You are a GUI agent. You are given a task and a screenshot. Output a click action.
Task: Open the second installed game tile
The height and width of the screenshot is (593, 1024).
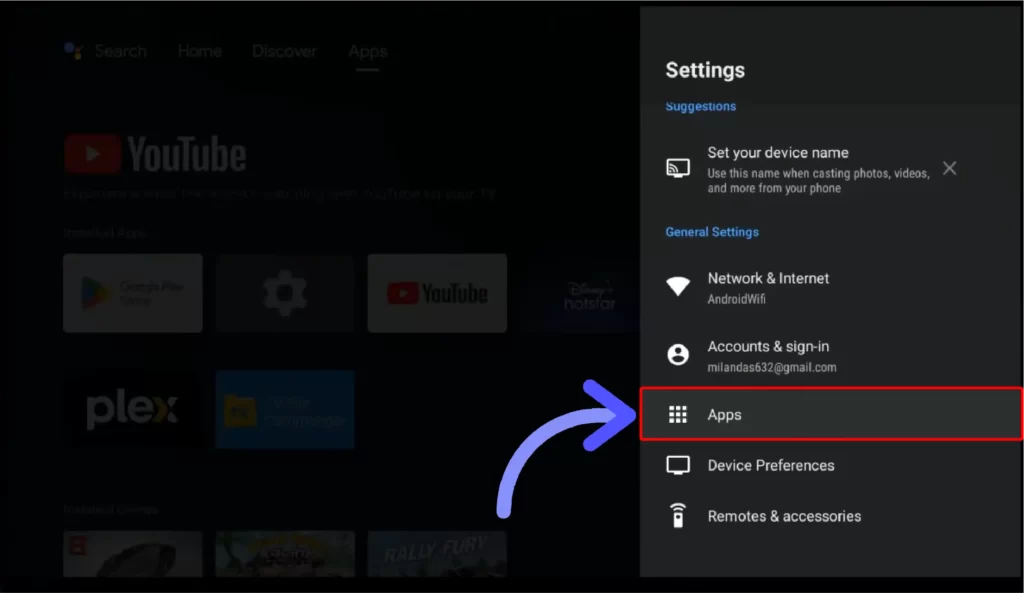pos(285,554)
